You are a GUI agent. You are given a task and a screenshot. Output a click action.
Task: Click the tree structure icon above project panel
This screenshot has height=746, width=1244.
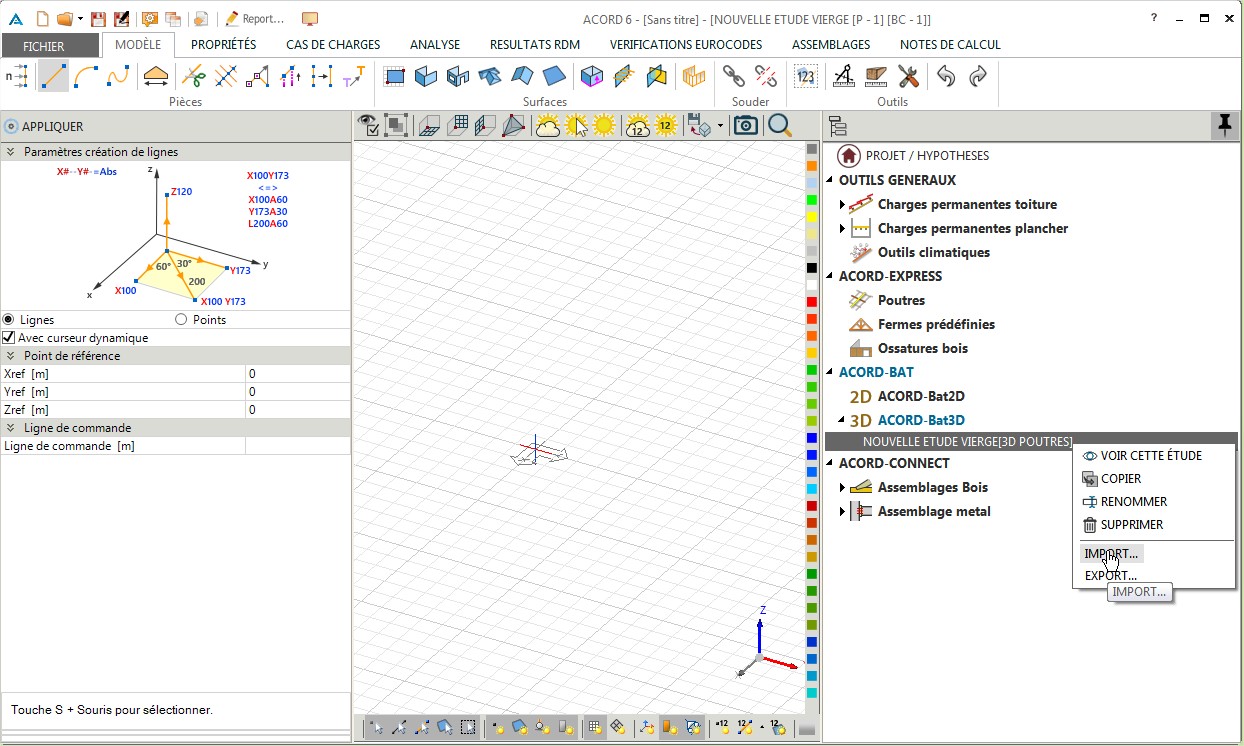point(838,126)
